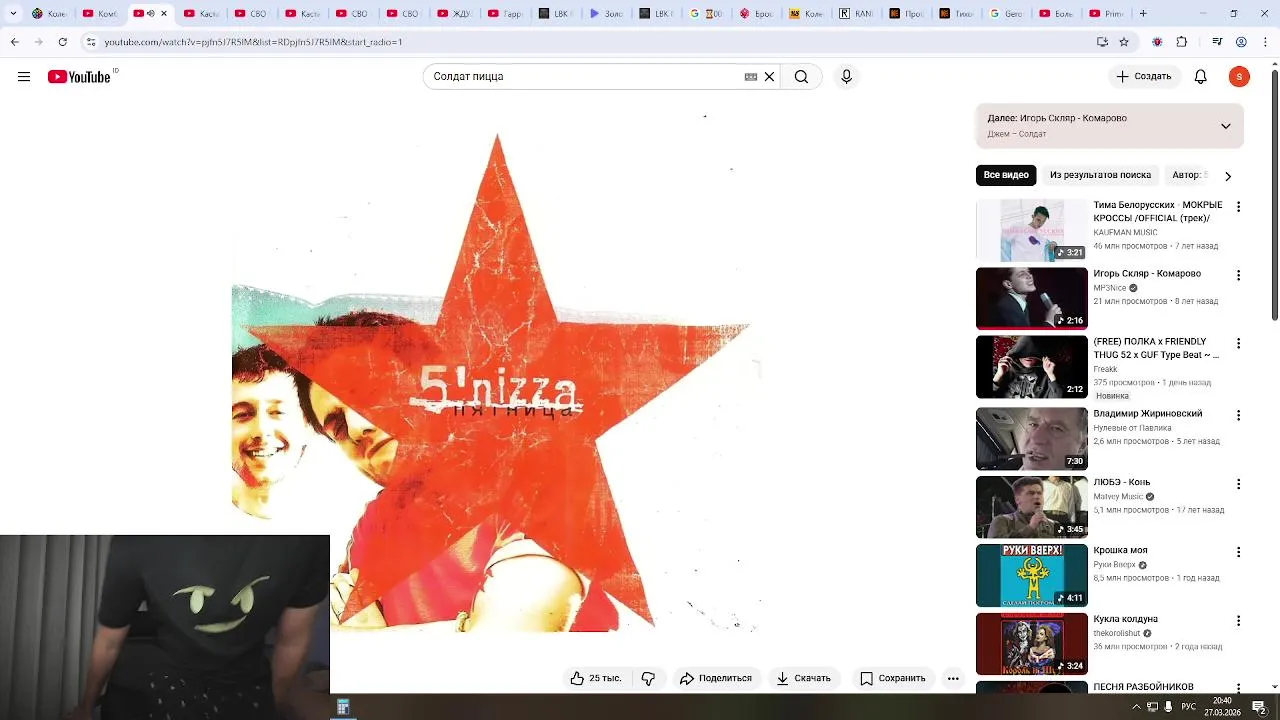Open the install/cast icon in address bar
The image size is (1280, 720).
tap(1102, 42)
